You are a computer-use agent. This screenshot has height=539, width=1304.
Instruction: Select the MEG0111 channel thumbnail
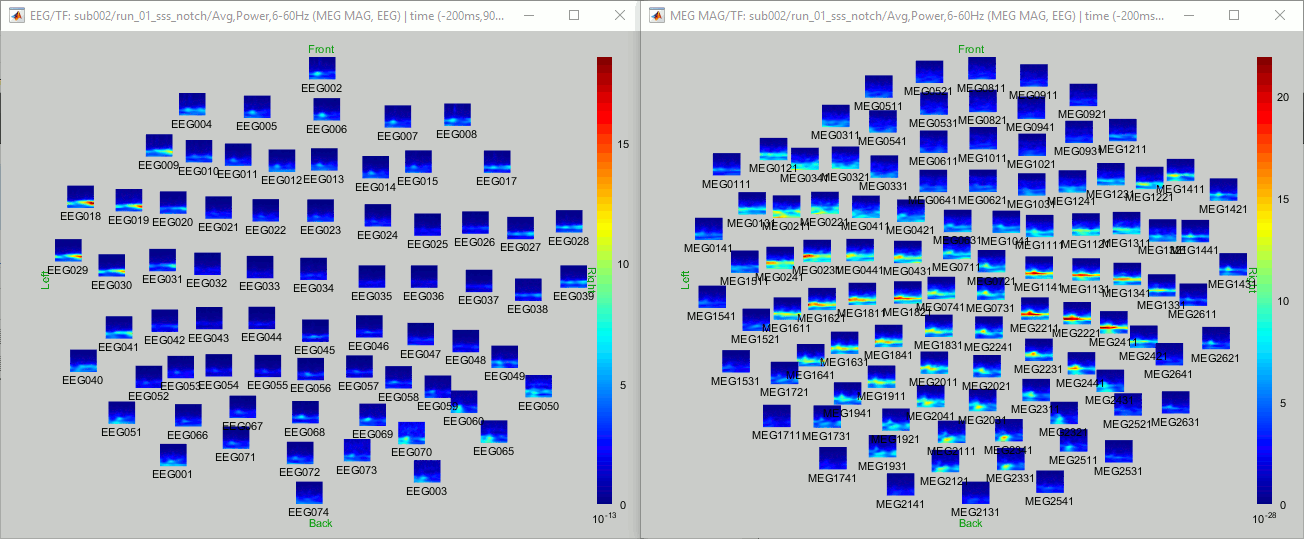pos(726,165)
